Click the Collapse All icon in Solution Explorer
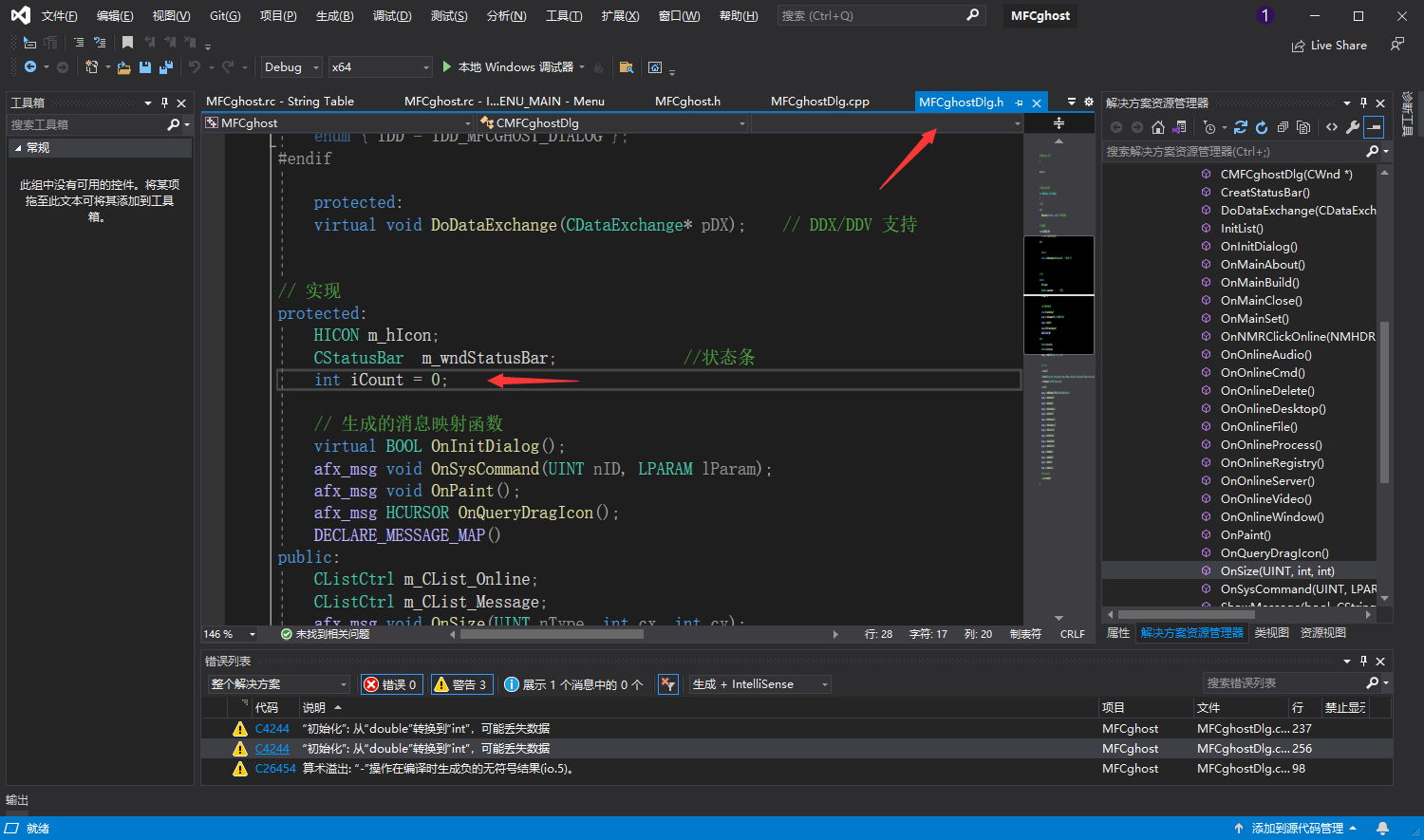The height and width of the screenshot is (840, 1424). click(x=1283, y=127)
